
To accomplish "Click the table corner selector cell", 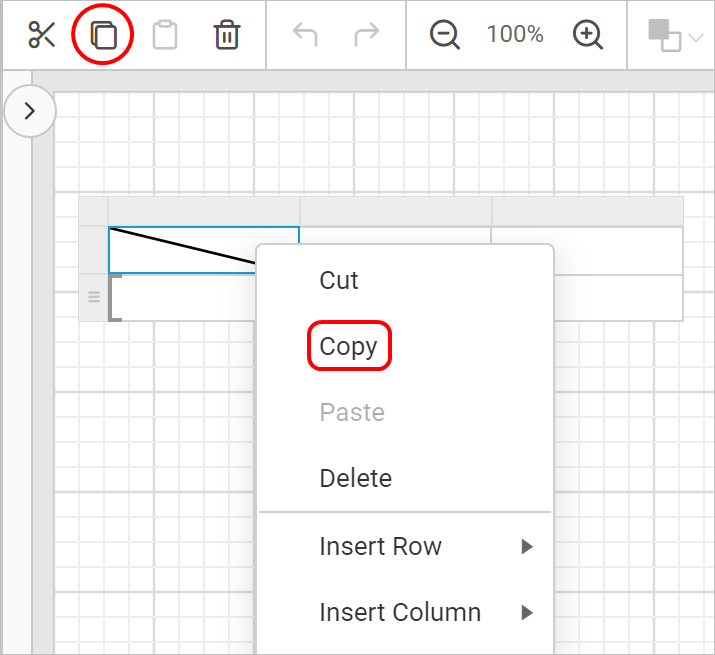I will tap(93, 212).
